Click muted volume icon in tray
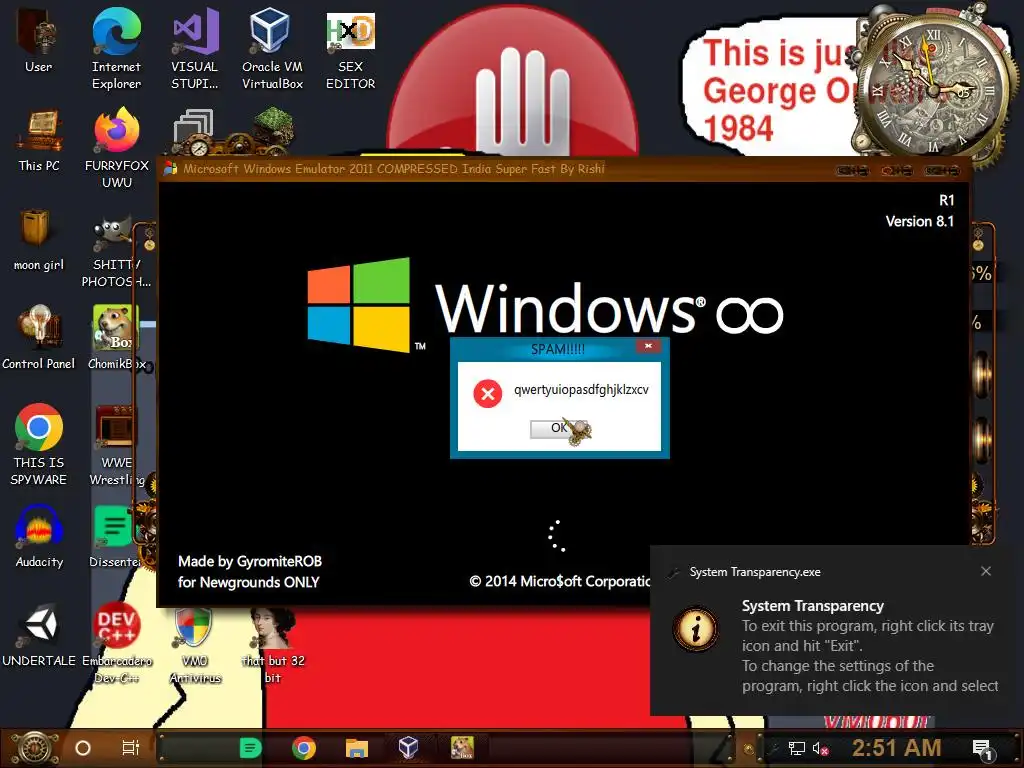Viewport: 1024px width, 768px height. [820, 748]
